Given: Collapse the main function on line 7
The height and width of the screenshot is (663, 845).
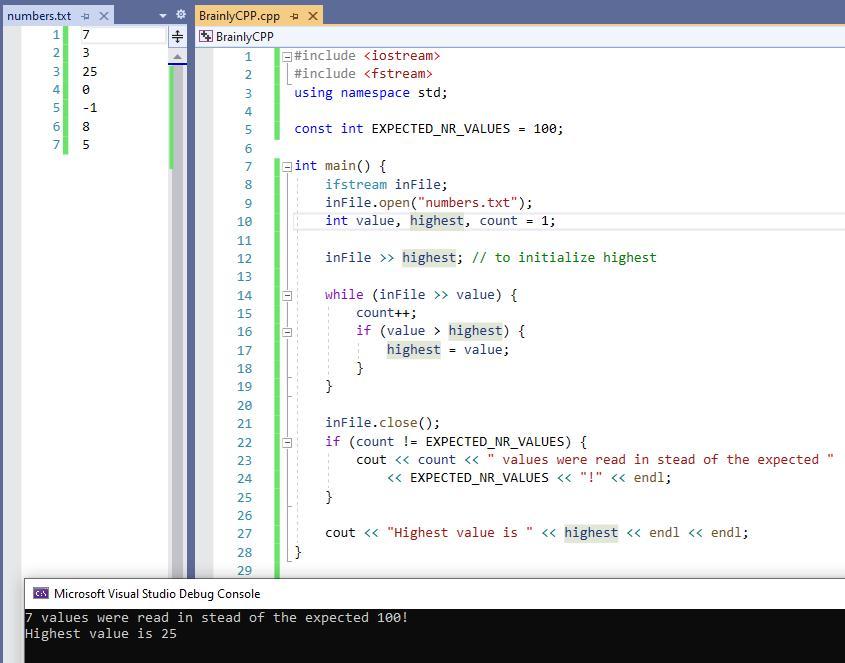Looking at the screenshot, I should [x=287, y=166].
